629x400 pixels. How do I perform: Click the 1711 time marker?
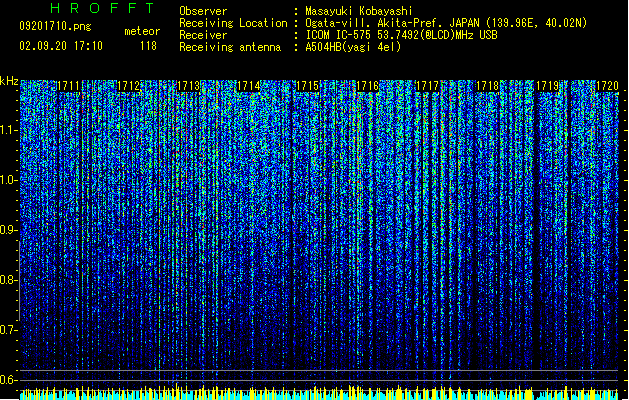click(x=69, y=86)
